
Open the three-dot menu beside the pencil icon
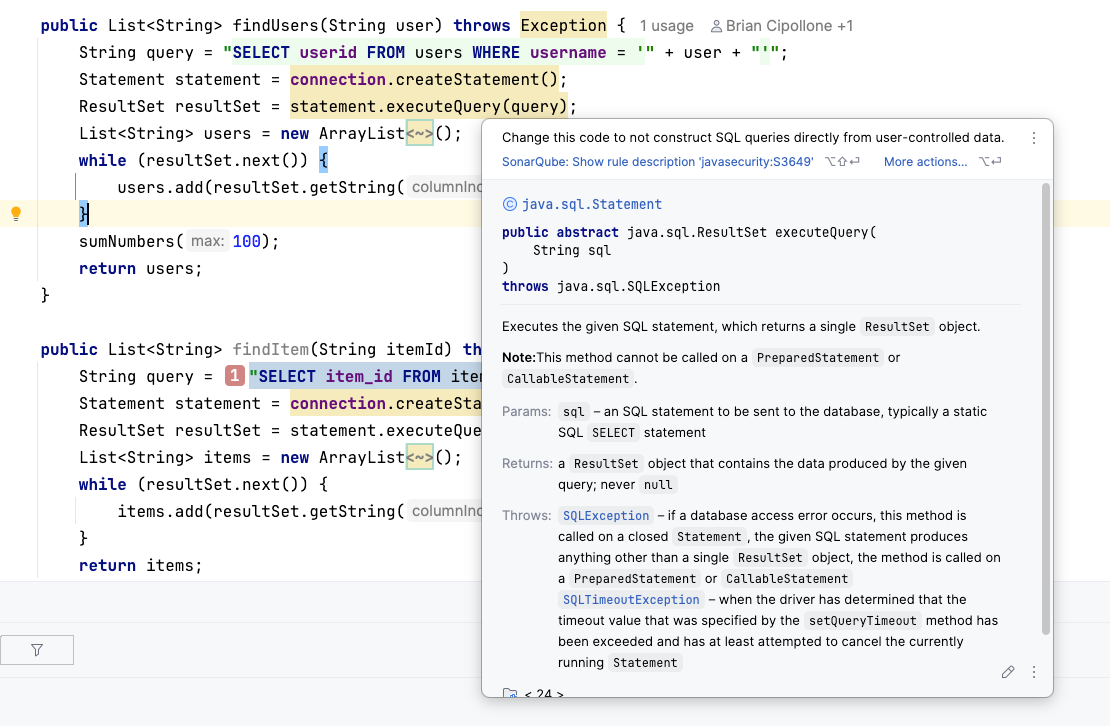[1034, 672]
